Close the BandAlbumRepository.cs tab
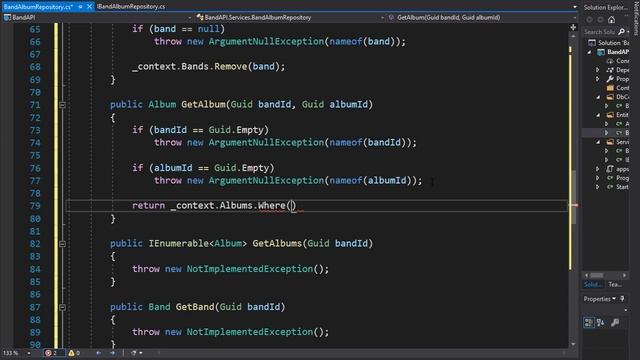This screenshot has height=360, width=640. click(x=89, y=7)
